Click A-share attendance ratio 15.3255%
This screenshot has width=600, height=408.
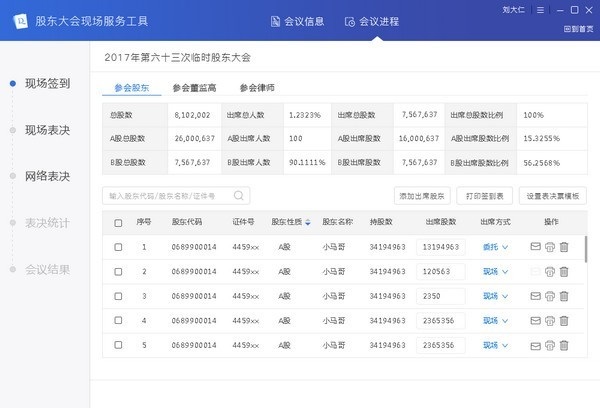(x=541, y=139)
